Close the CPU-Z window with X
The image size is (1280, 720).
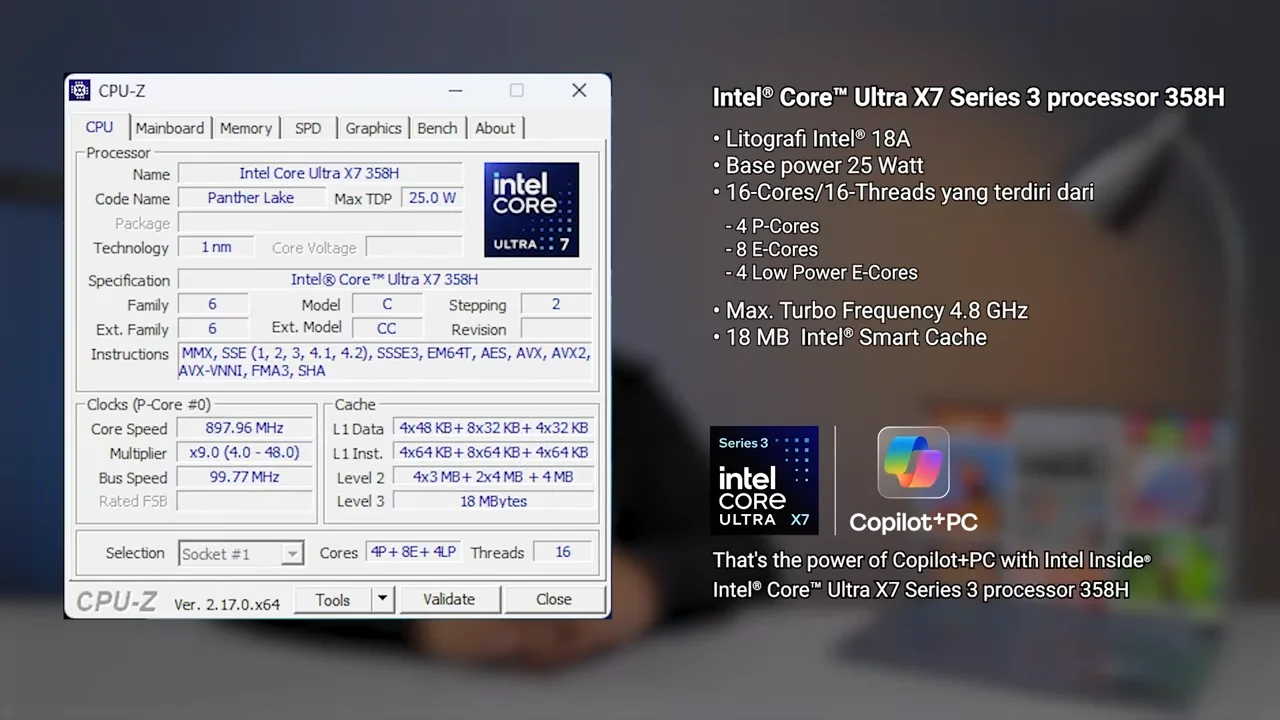click(x=579, y=90)
